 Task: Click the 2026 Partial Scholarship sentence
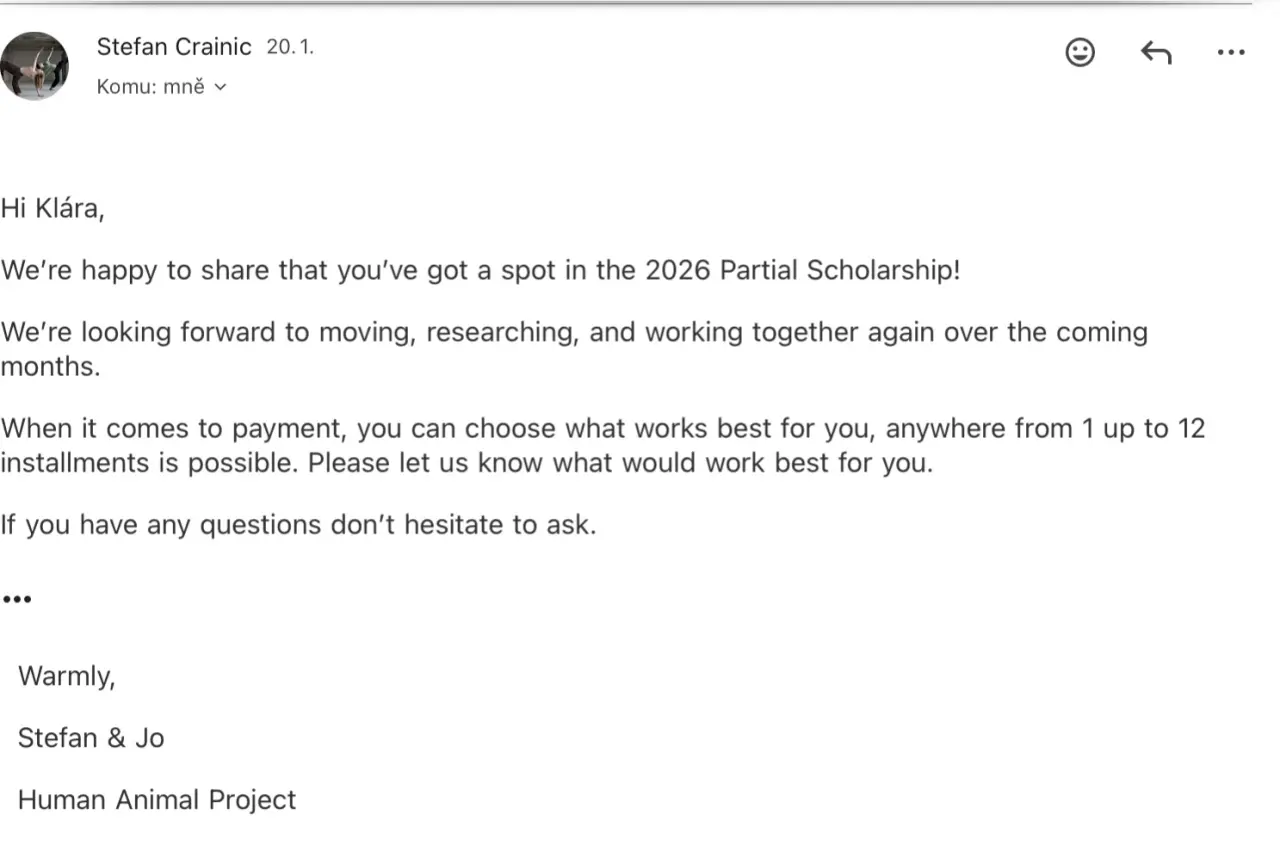point(480,270)
